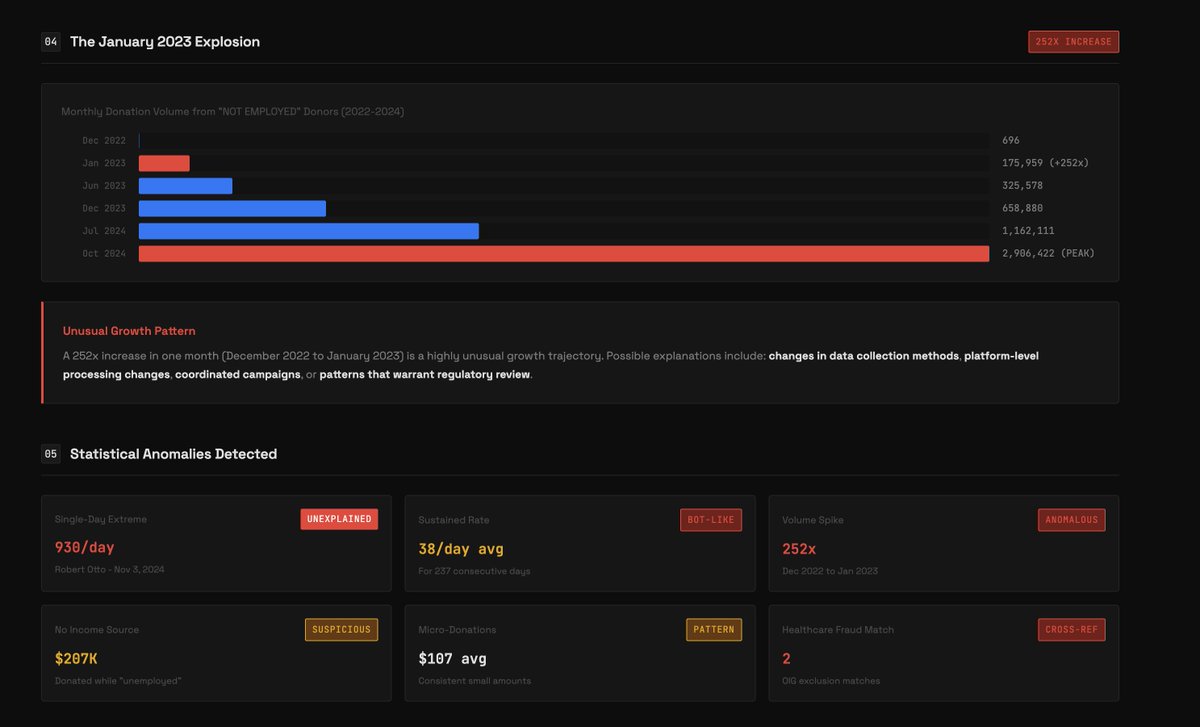1200x727 pixels.
Task: Click the $207K figure
Action: coord(76,659)
